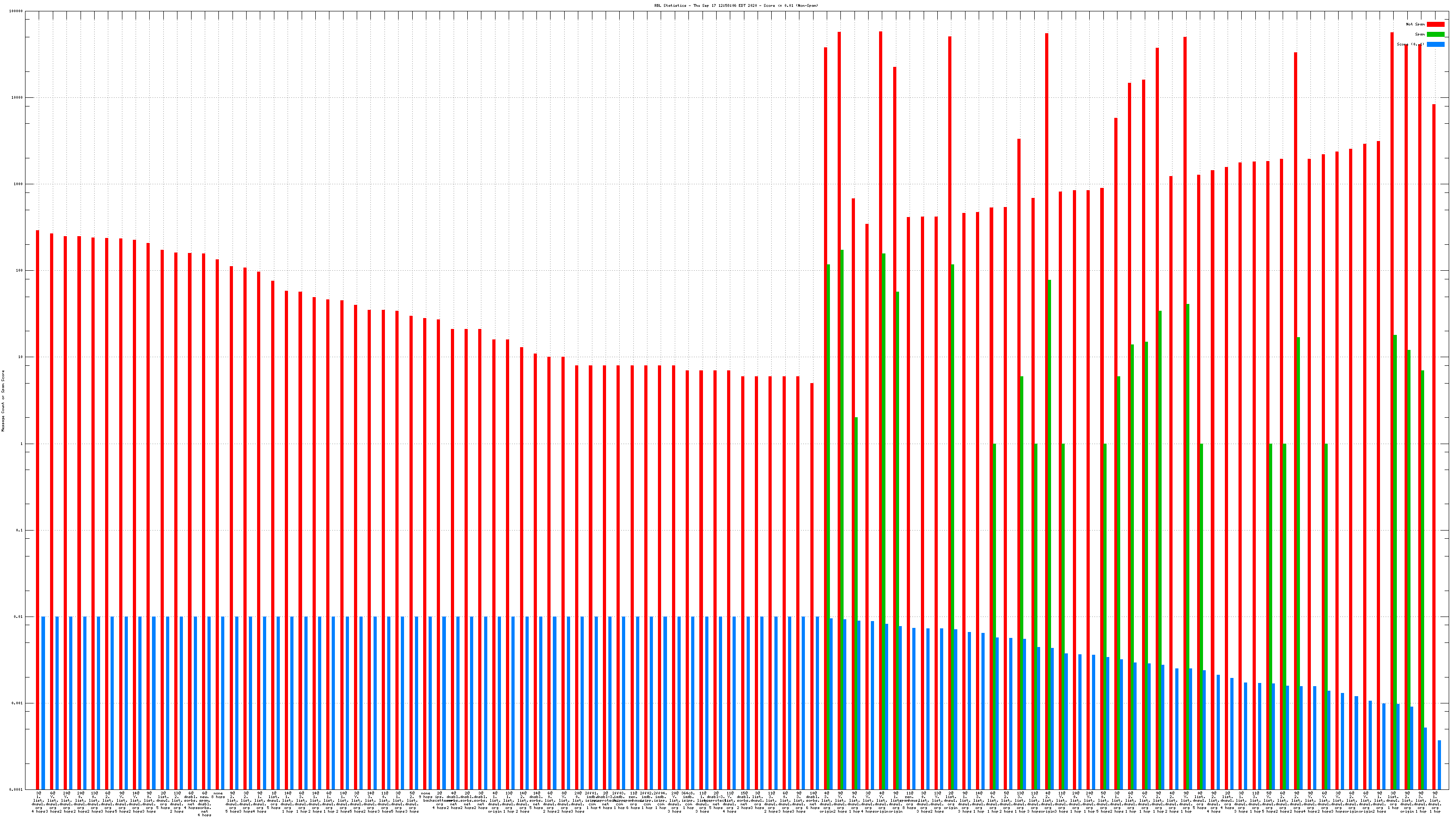This screenshot has height=819, width=1456.
Task: Click the 0.001 y-axis tick label
Action: click(18, 703)
